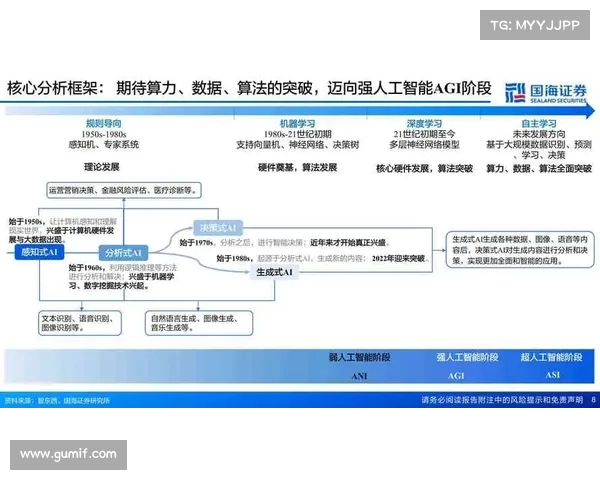This screenshot has width=600, height=480.
Task: Click the 国海证券 Sealand Securities logo
Action: coord(546,93)
